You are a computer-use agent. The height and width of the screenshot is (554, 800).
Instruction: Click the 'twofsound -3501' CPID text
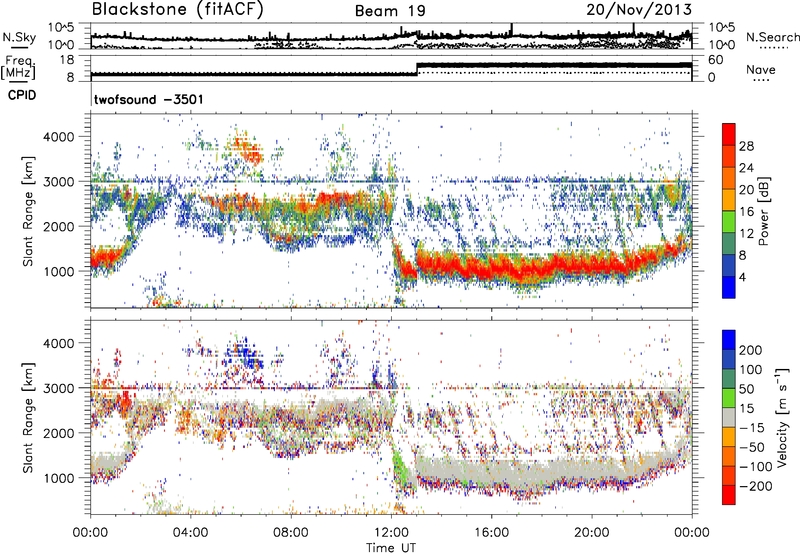148,99
